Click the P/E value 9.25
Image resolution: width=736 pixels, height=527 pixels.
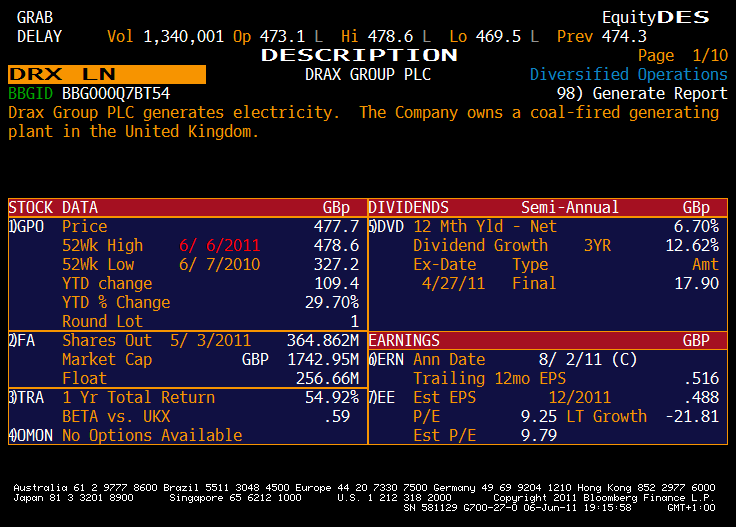[x=539, y=417]
